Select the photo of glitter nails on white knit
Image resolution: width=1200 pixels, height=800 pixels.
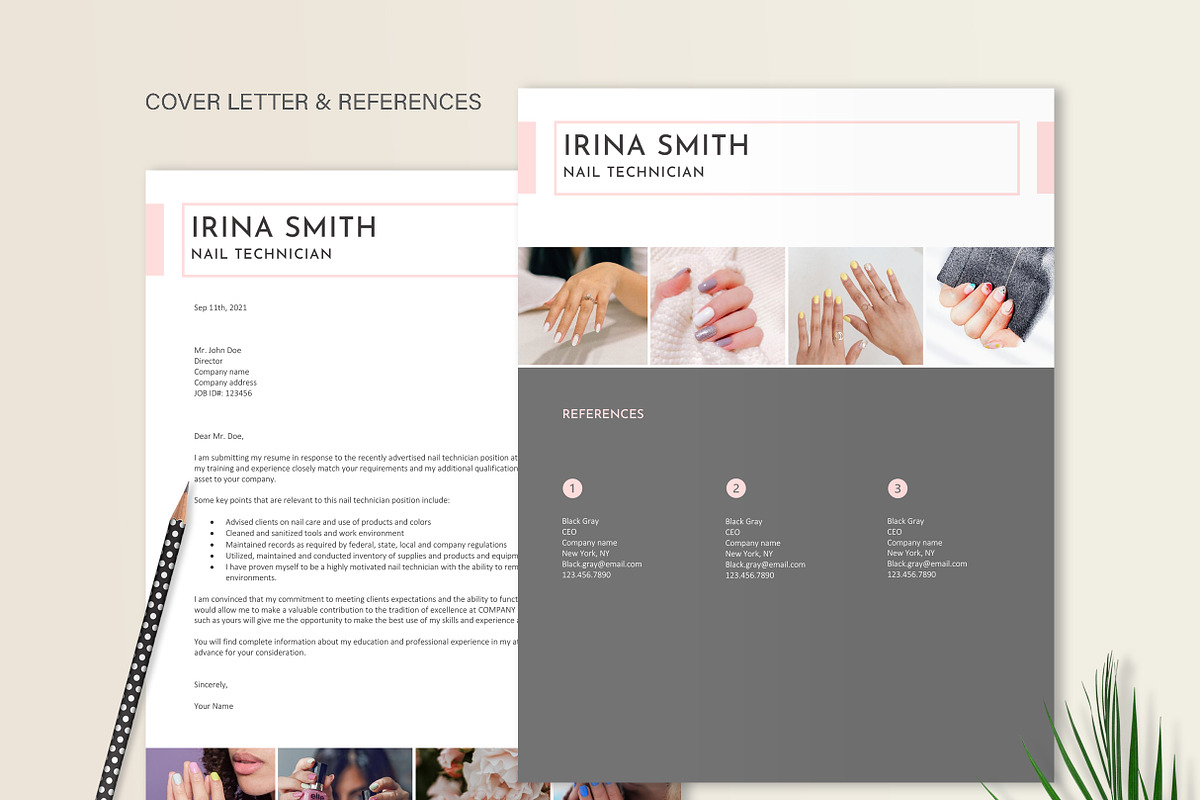tap(718, 306)
